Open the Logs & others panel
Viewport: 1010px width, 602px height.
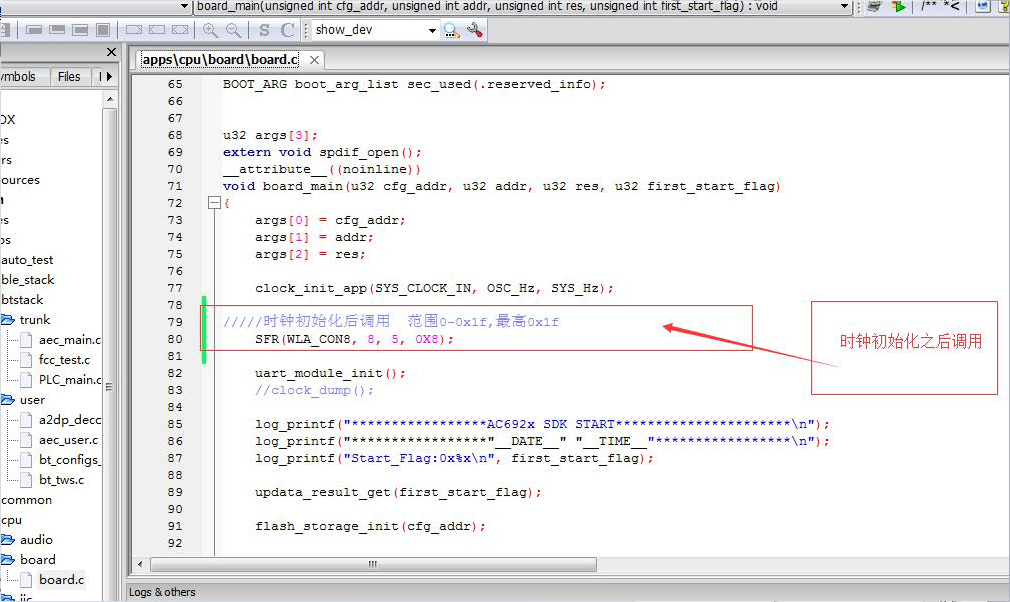[162, 592]
